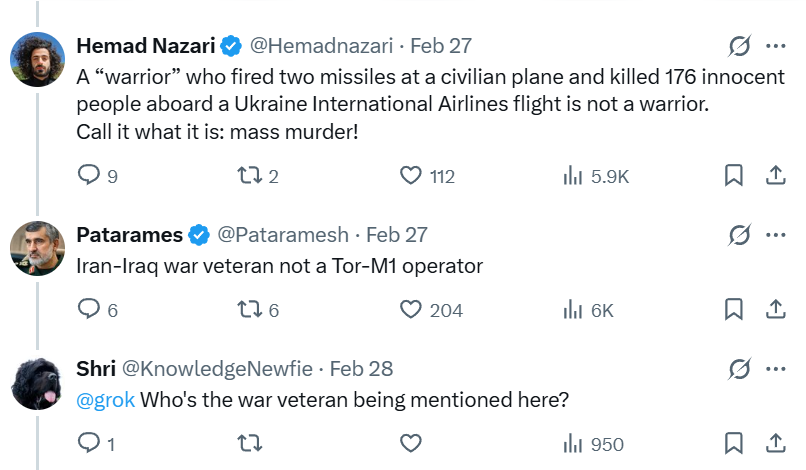806x470 pixels.
Task: Click Grok icon on Hemad Nazari's tweet
Action: point(739,46)
